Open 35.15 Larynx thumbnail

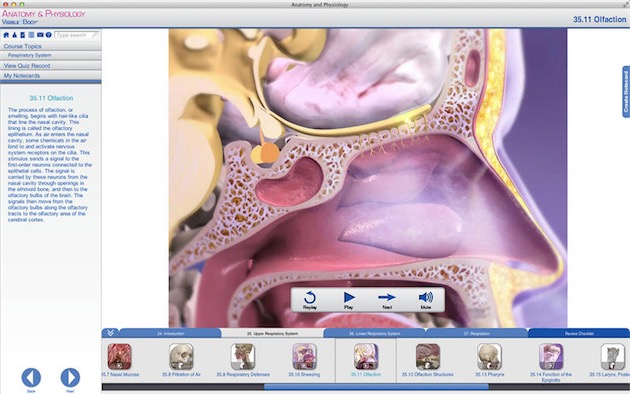pyautogui.click(x=612, y=357)
